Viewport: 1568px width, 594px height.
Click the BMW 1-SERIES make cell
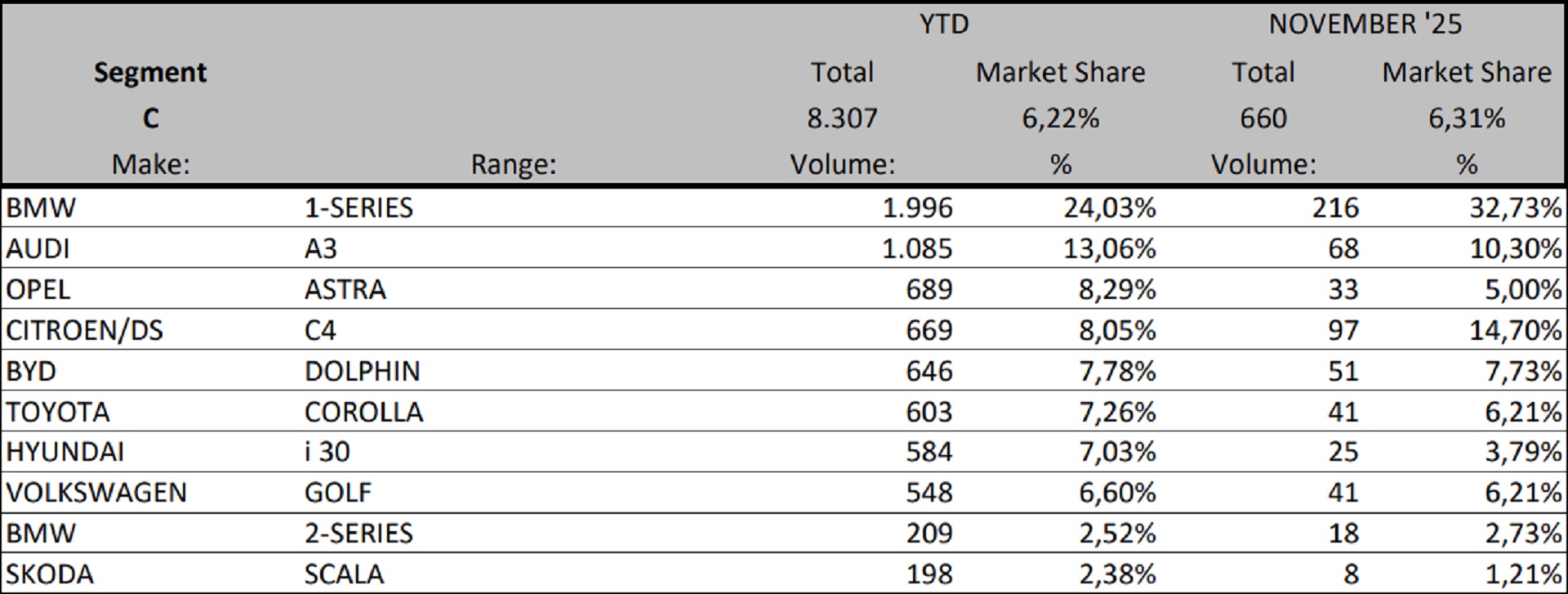point(41,208)
